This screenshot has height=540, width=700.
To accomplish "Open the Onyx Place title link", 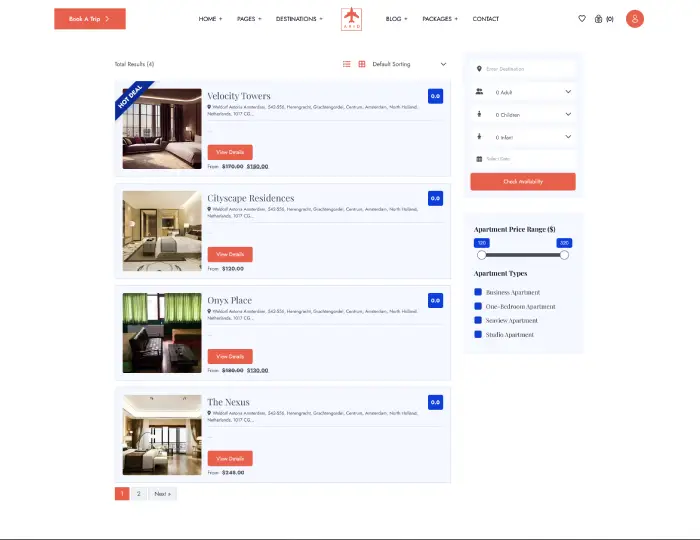I will (229, 300).
